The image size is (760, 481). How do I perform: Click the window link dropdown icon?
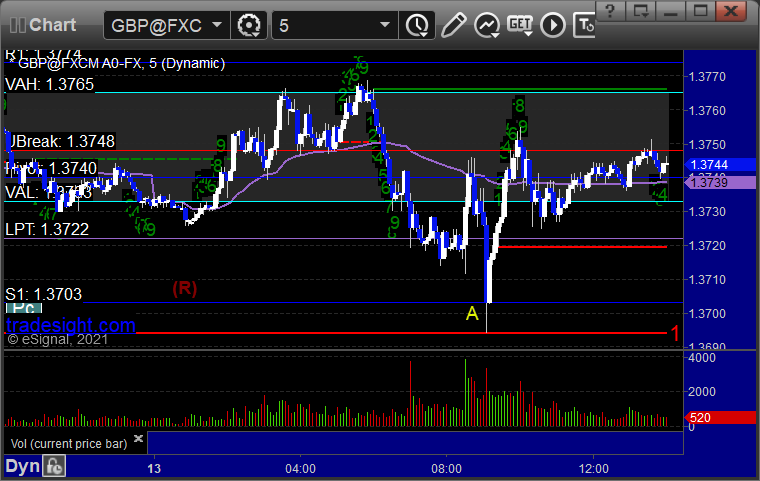(x=640, y=11)
